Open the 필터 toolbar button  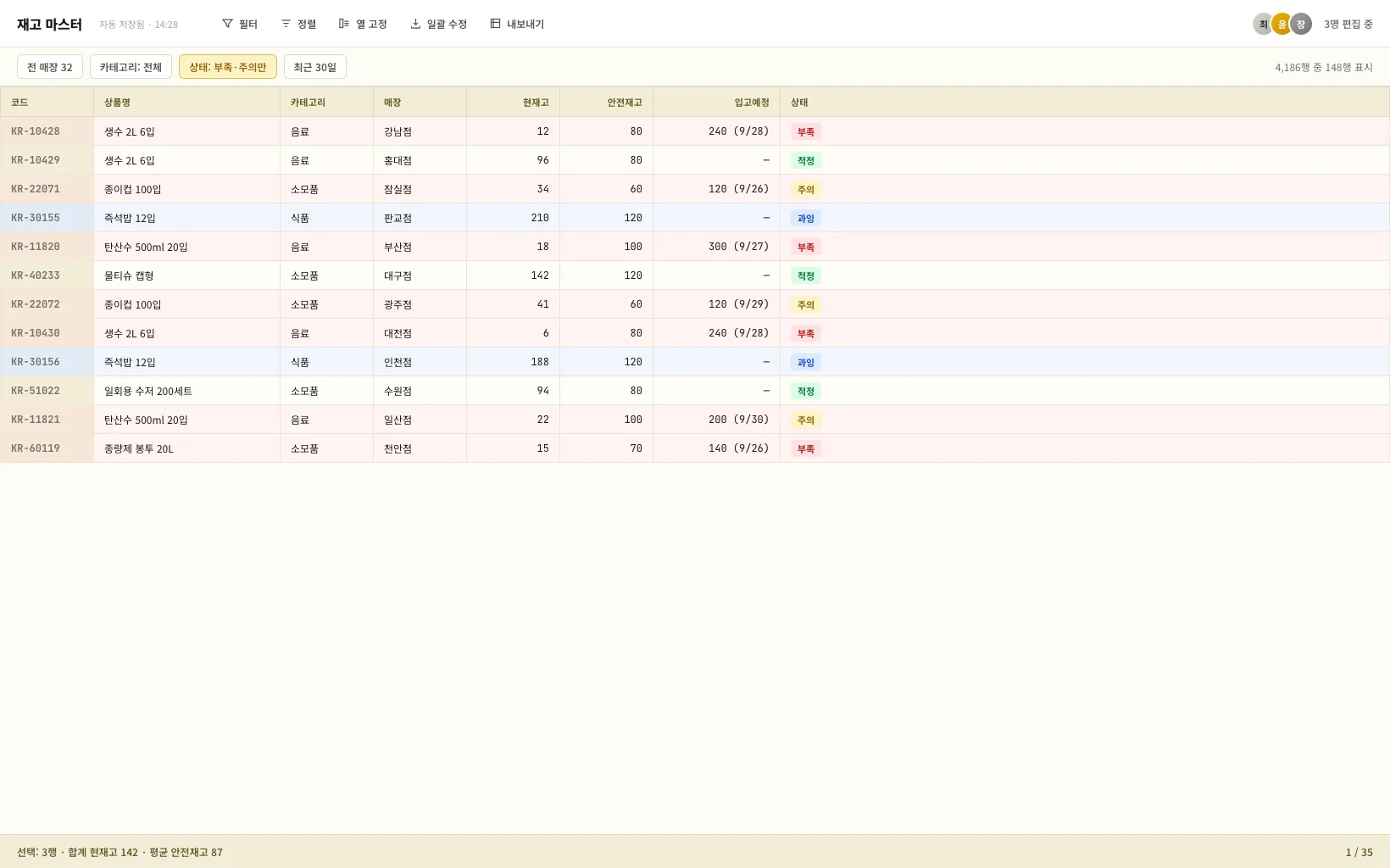[x=240, y=24]
